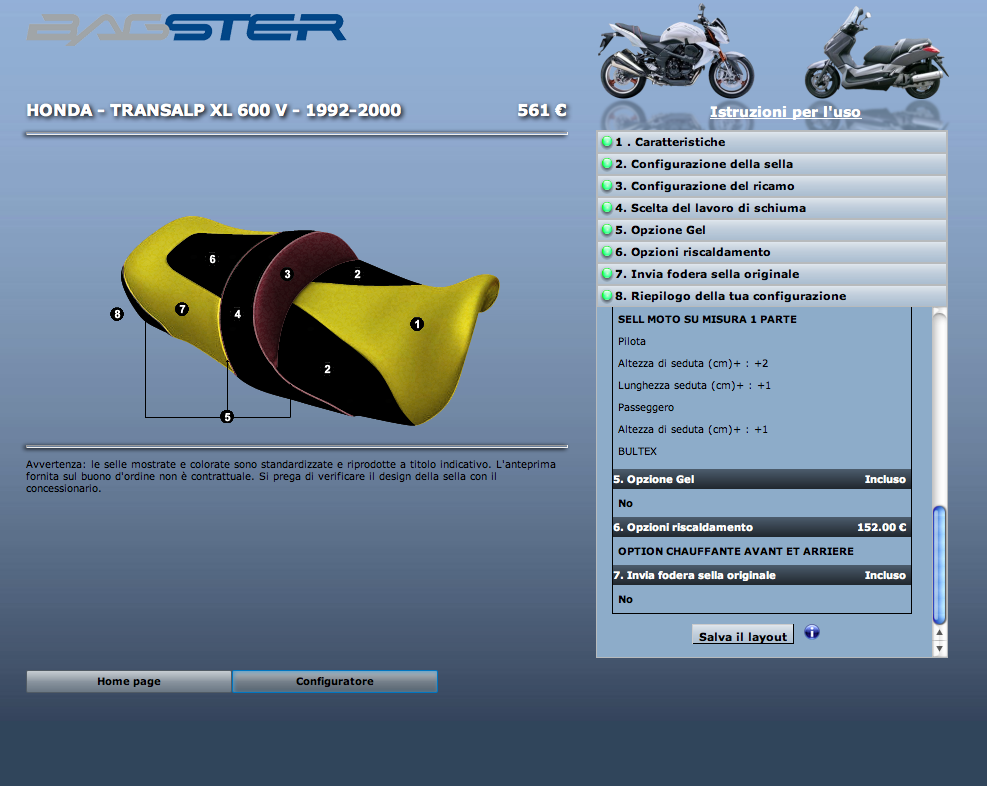Click the SELL MOTO SU MISURA 1 PARTE line
The image size is (987, 786).
(707, 319)
